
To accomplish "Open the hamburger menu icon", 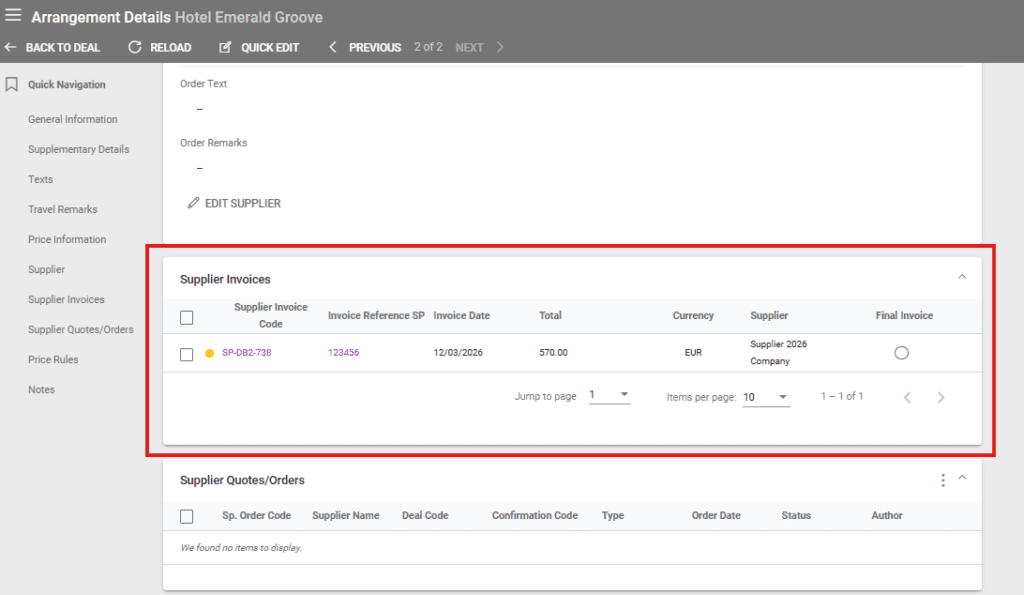I will [13, 16].
